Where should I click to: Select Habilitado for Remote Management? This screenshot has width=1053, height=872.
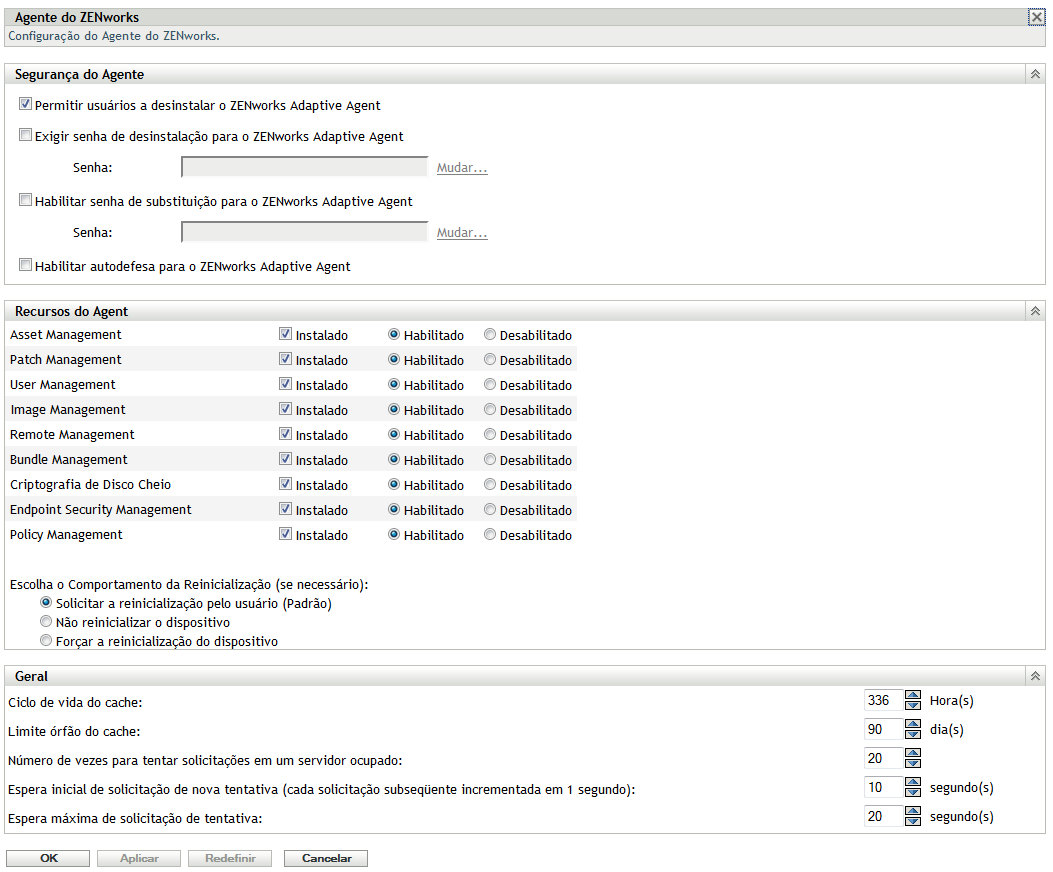pos(394,434)
